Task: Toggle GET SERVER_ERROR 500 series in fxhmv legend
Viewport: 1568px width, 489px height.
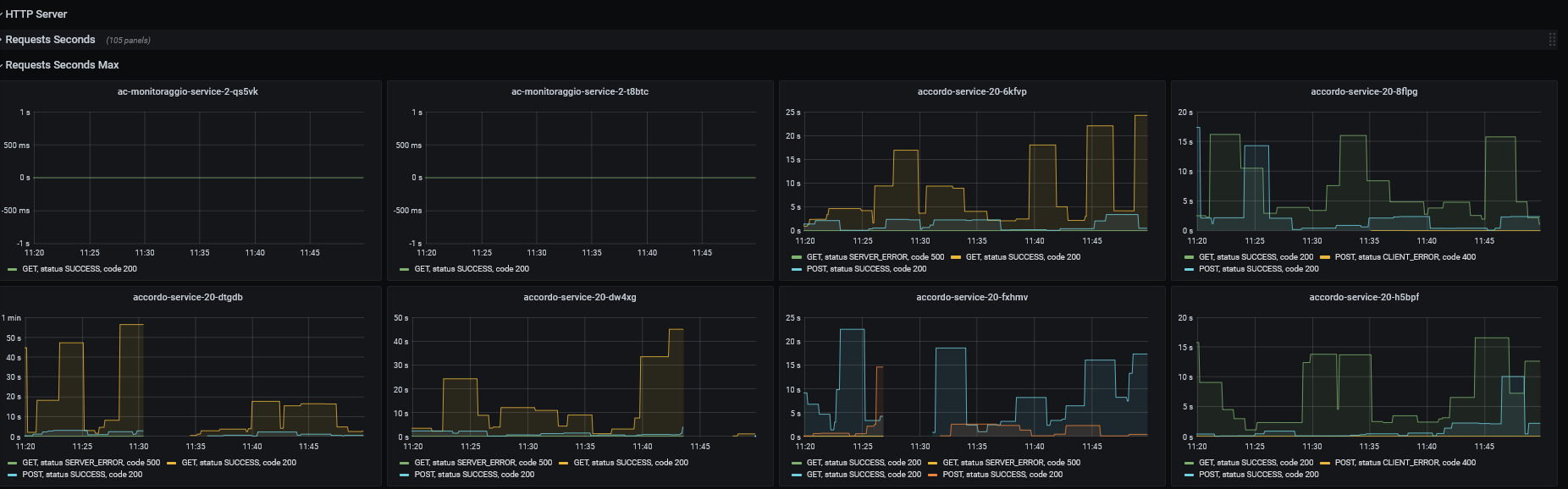Action: tap(1011, 463)
